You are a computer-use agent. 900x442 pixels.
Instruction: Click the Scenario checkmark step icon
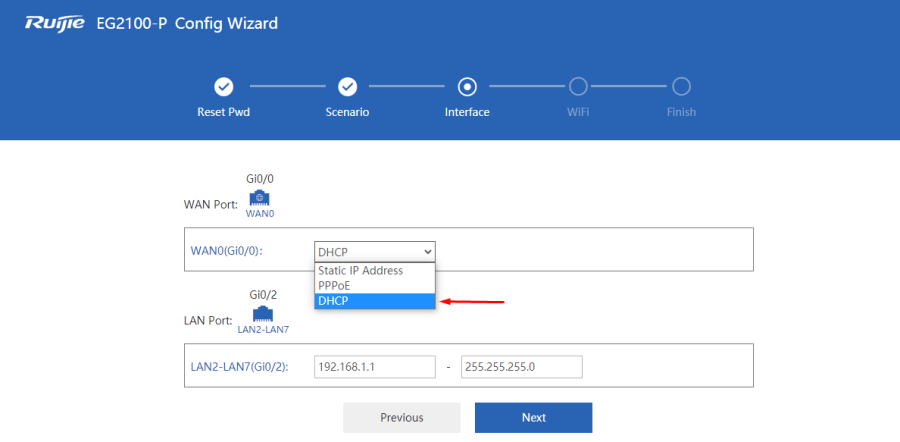(x=347, y=87)
